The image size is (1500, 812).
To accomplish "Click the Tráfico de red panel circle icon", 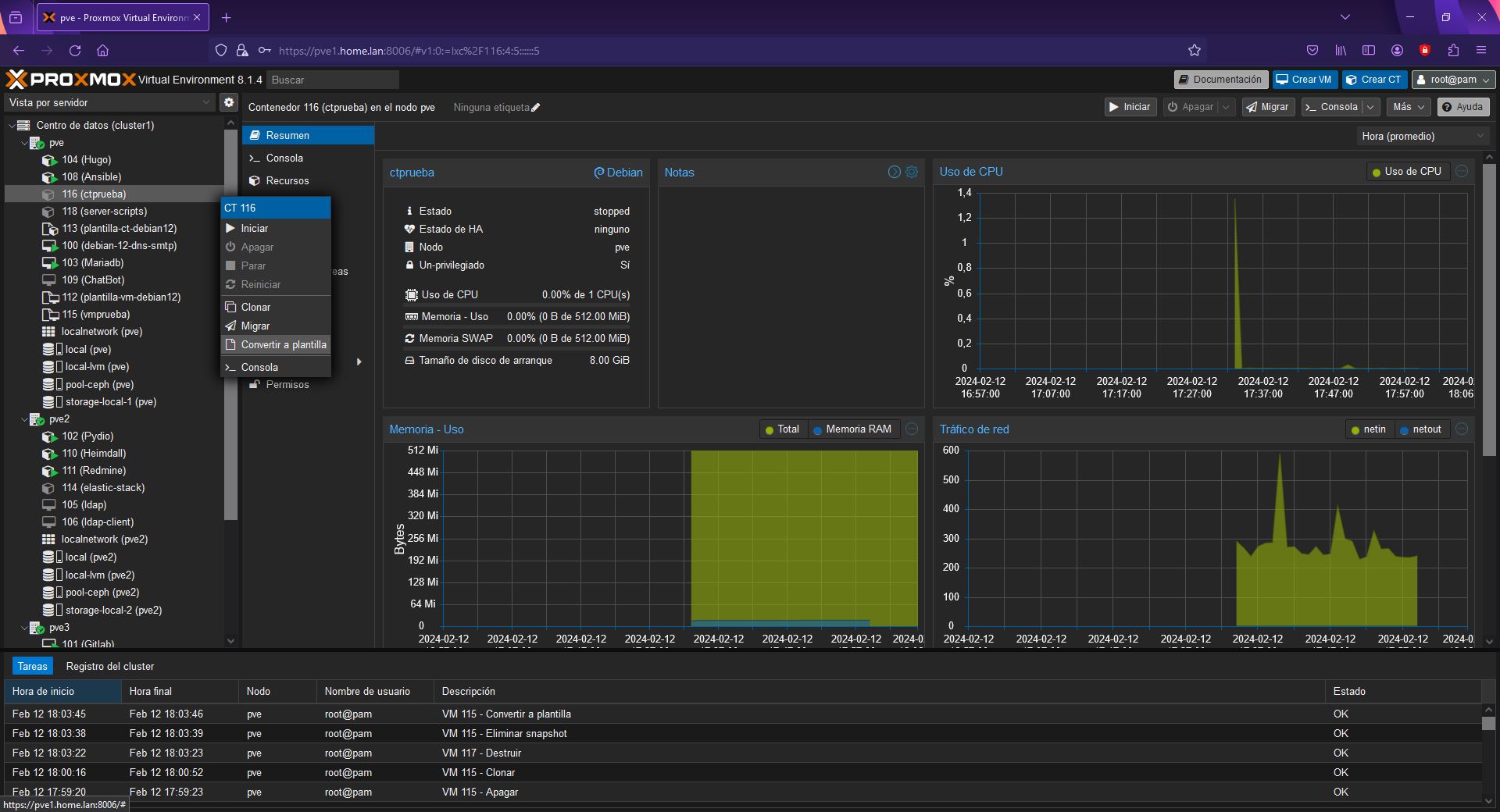I will coord(1462,429).
